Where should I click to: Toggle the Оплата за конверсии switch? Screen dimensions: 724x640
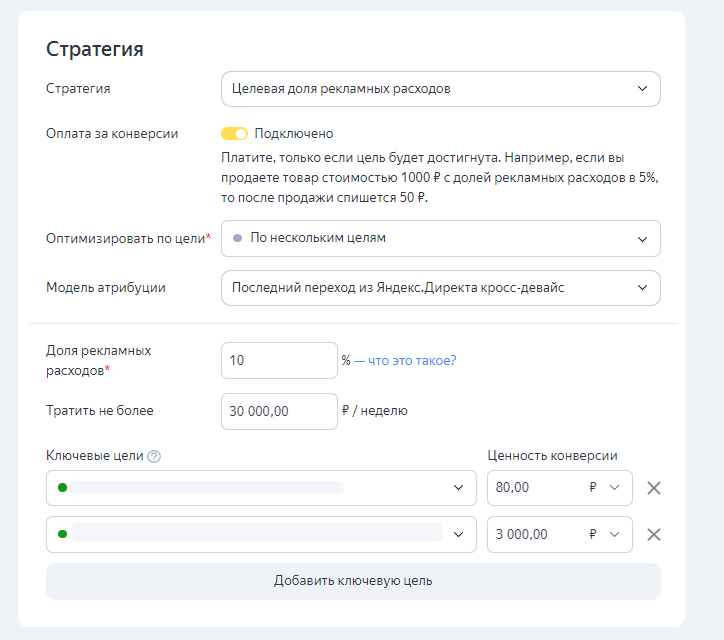click(x=234, y=134)
